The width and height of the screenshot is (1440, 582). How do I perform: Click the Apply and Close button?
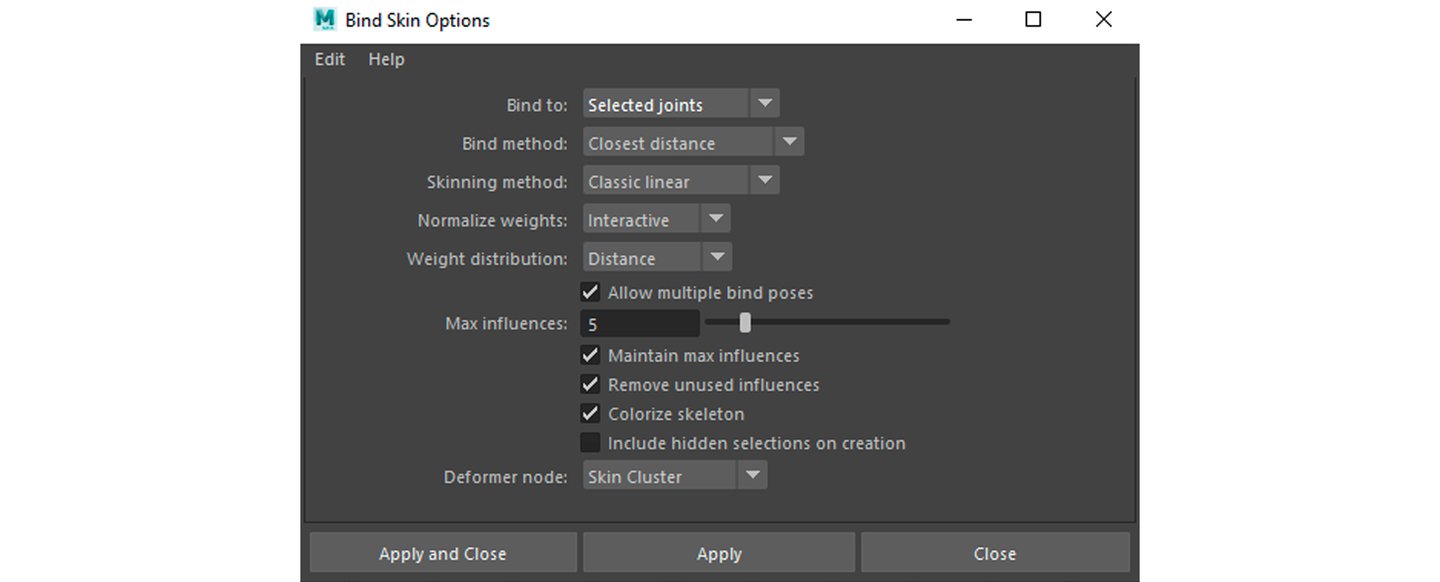(x=443, y=553)
